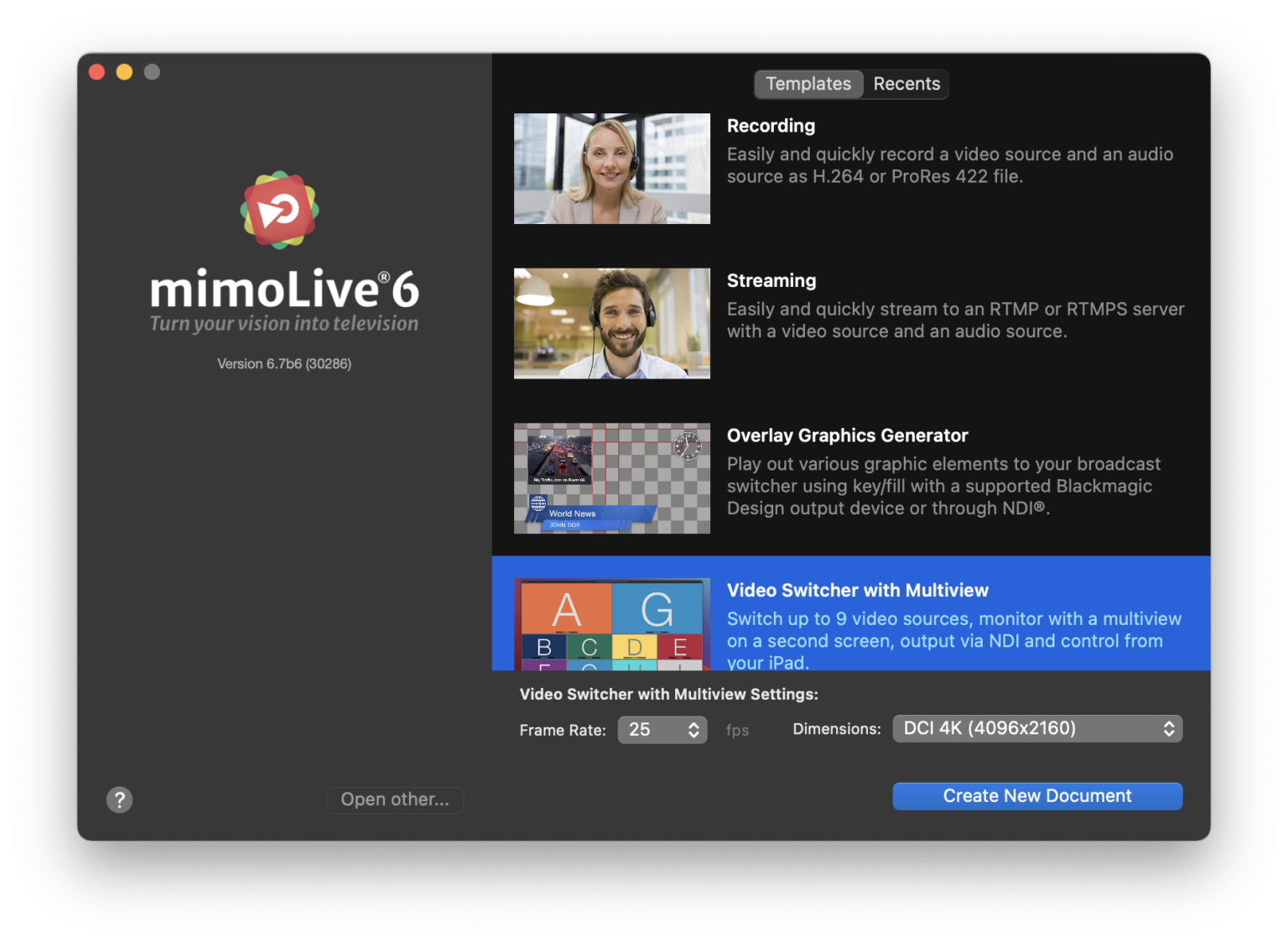Click the Streaming template thumbnail

pyautogui.click(x=611, y=323)
